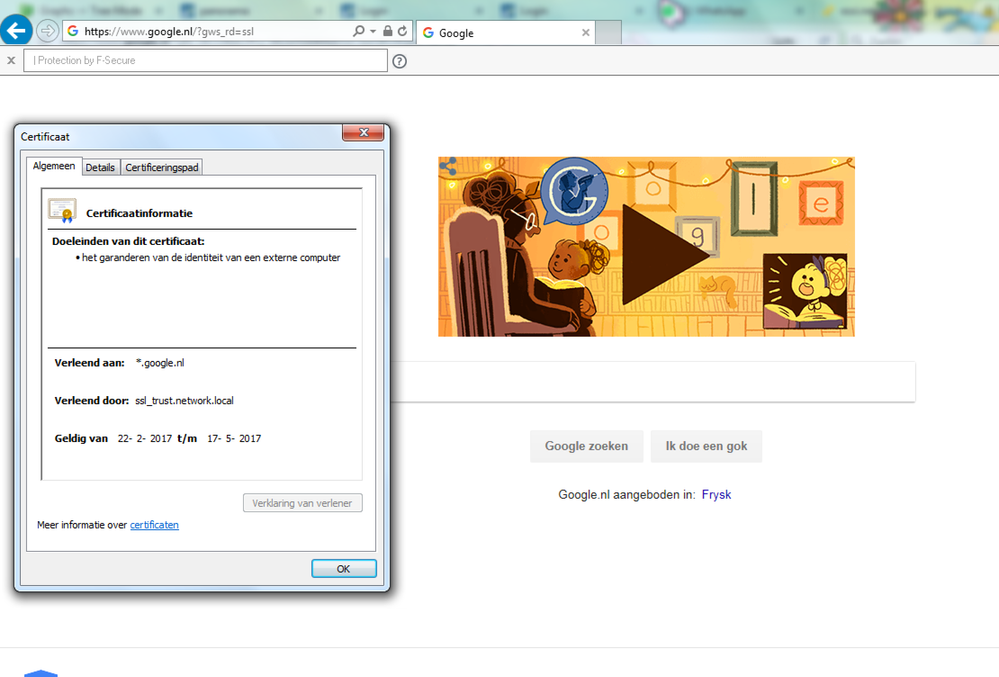Open a new blank tab
Screen dimensions: 999x677
point(608,32)
